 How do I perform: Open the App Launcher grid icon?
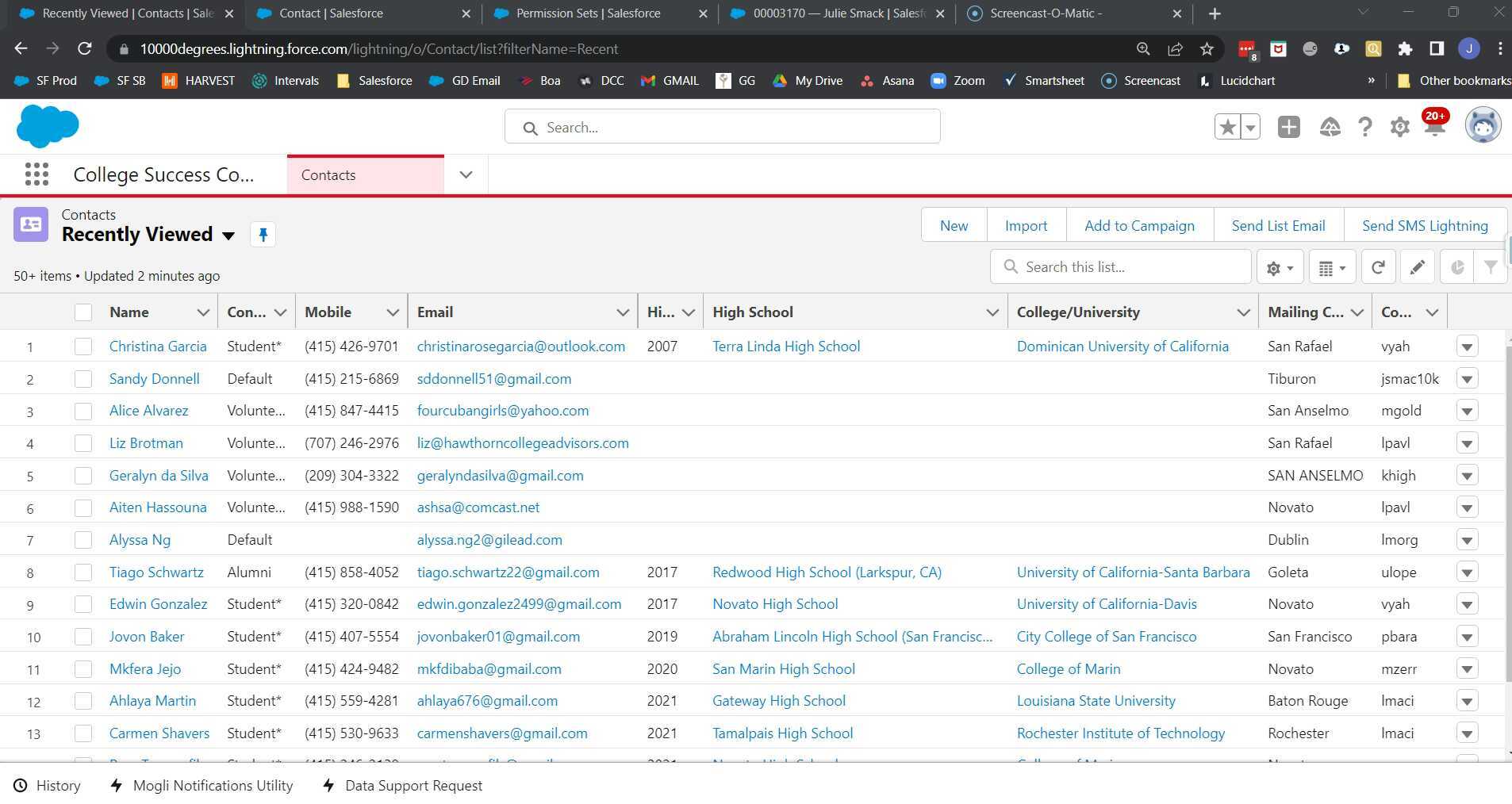point(36,174)
